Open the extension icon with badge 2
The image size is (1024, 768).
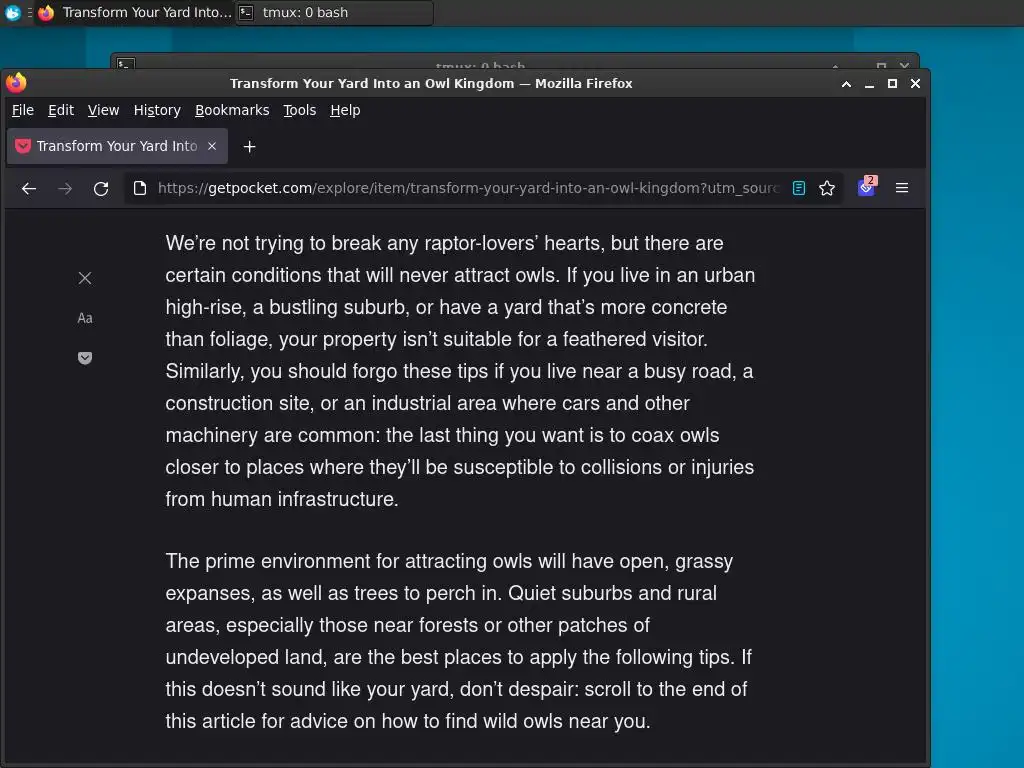[866, 187]
